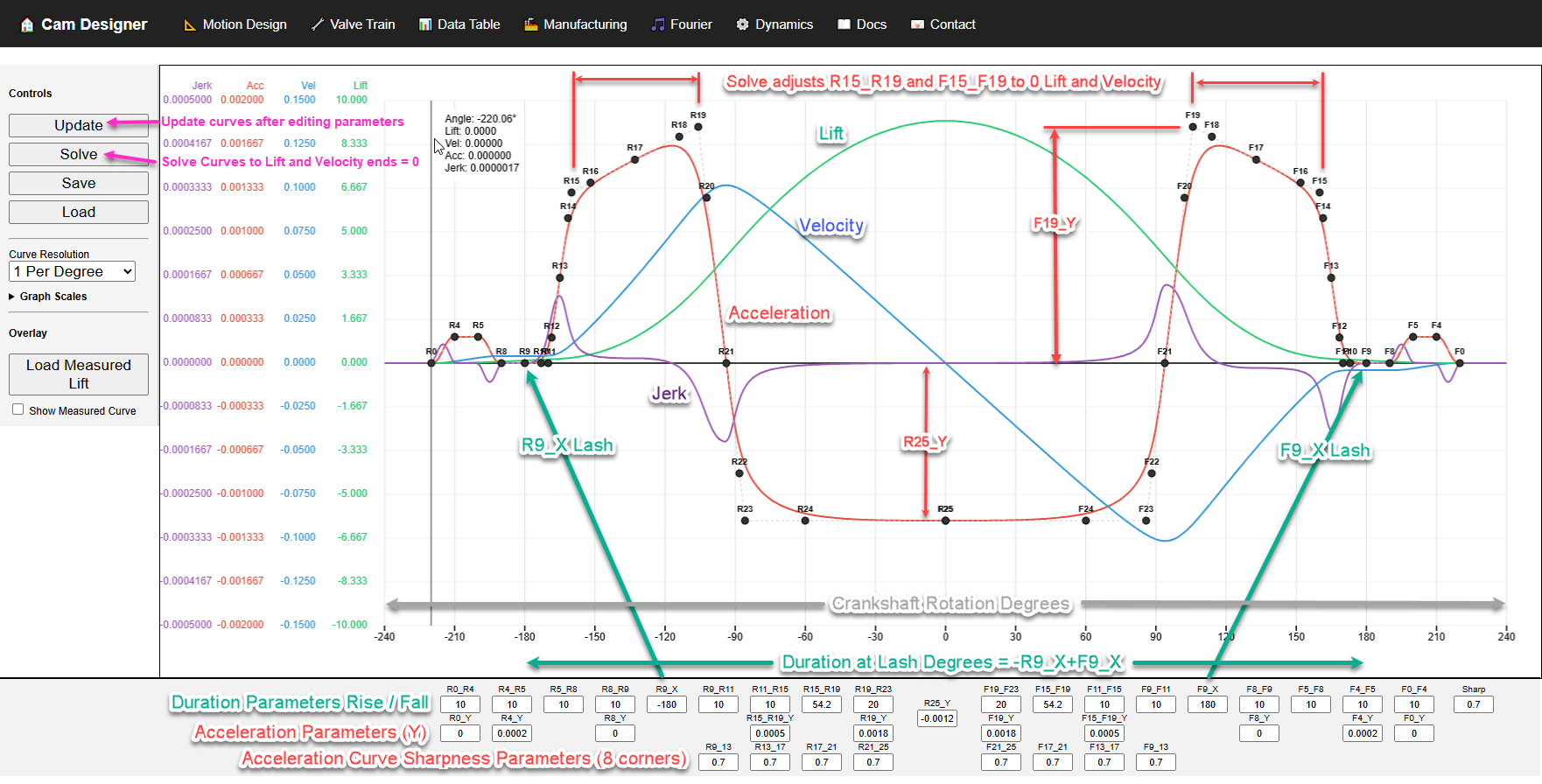Click the Data Table grid icon
This screenshot has height=784, width=1542.
coord(425,24)
